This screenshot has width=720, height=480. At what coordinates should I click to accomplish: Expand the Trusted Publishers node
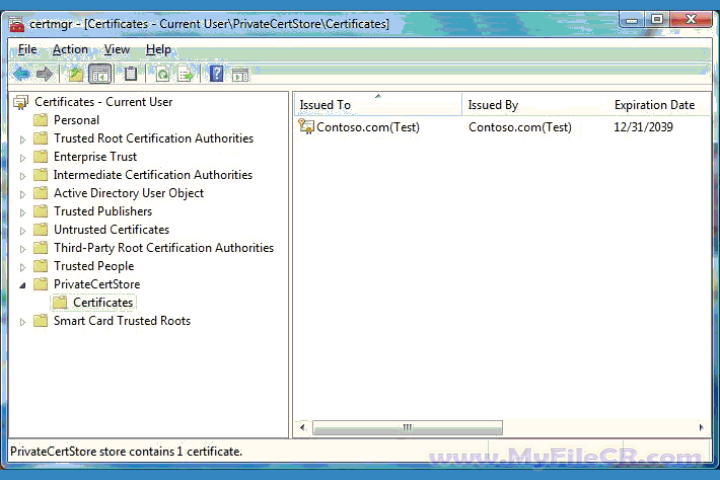22,212
